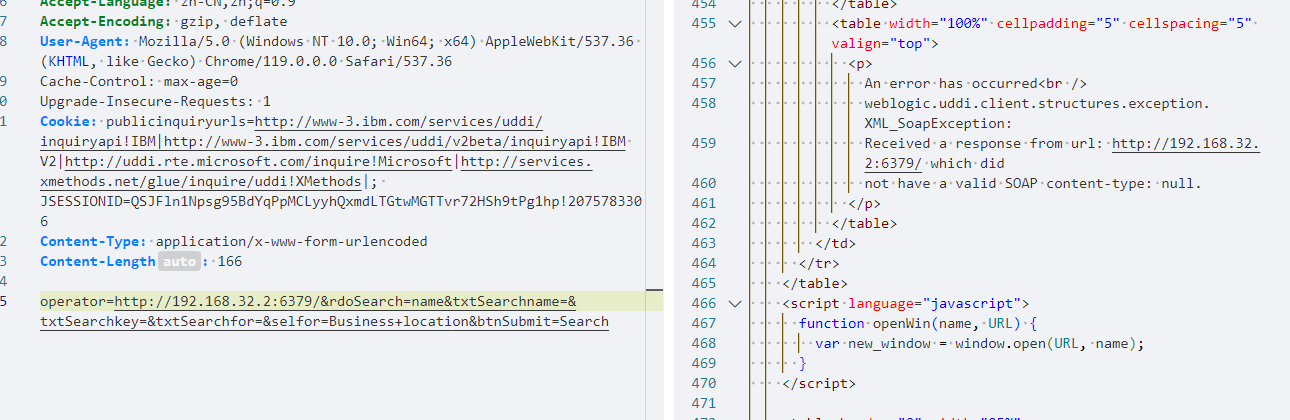Click the application/x-www-form-urlencoded value
Image resolution: width=1290 pixels, height=420 pixels.
292,242
